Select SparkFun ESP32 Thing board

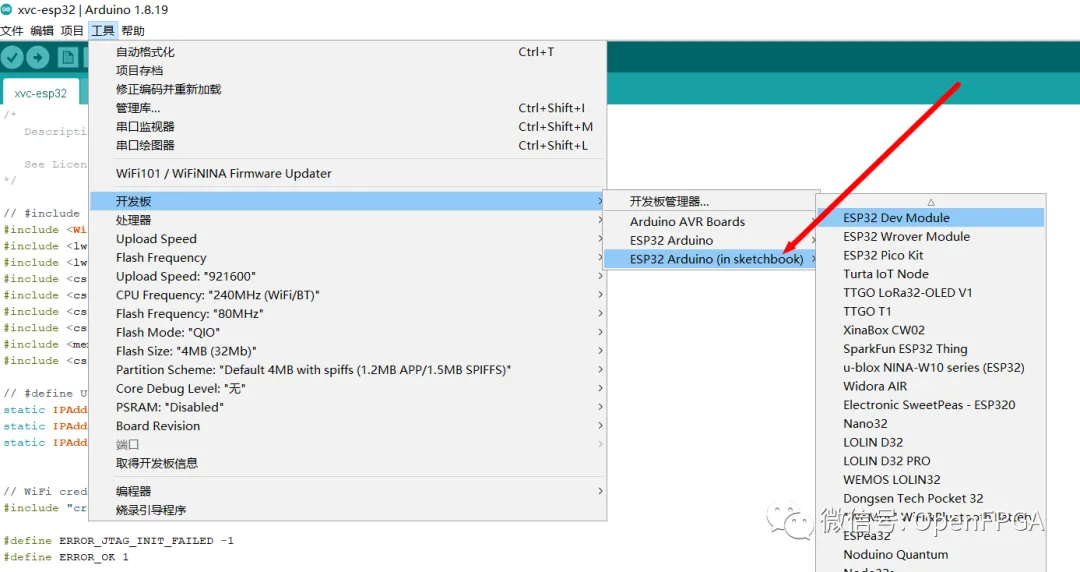point(931,348)
